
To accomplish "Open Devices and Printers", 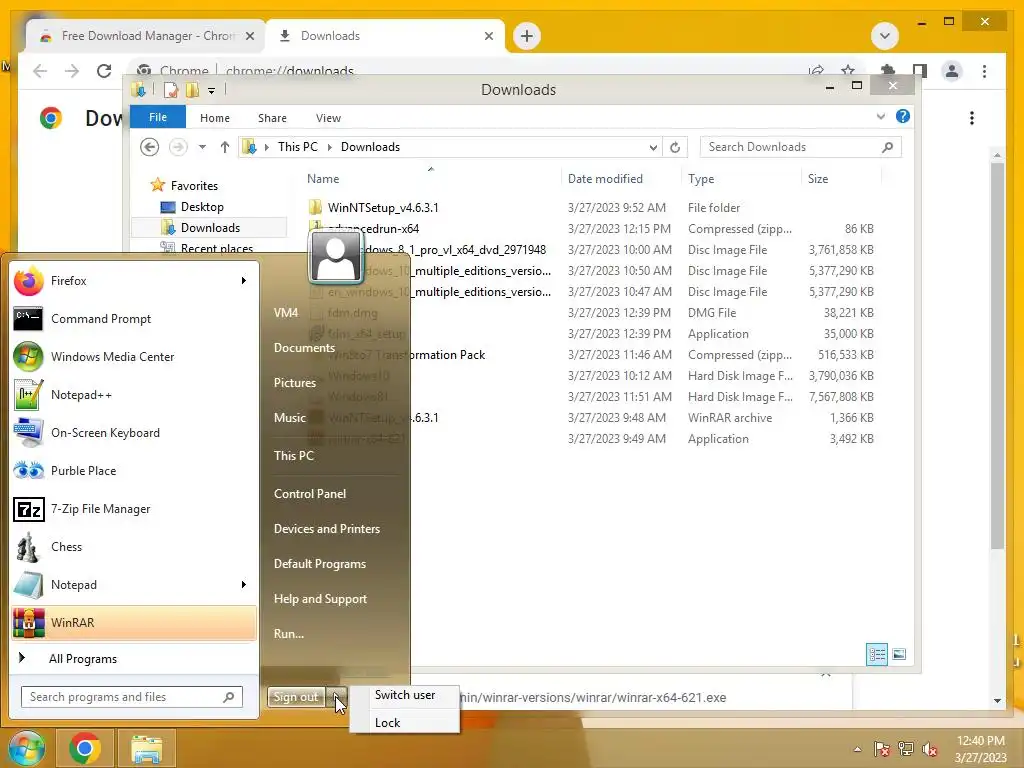I will pyautogui.click(x=327, y=529).
